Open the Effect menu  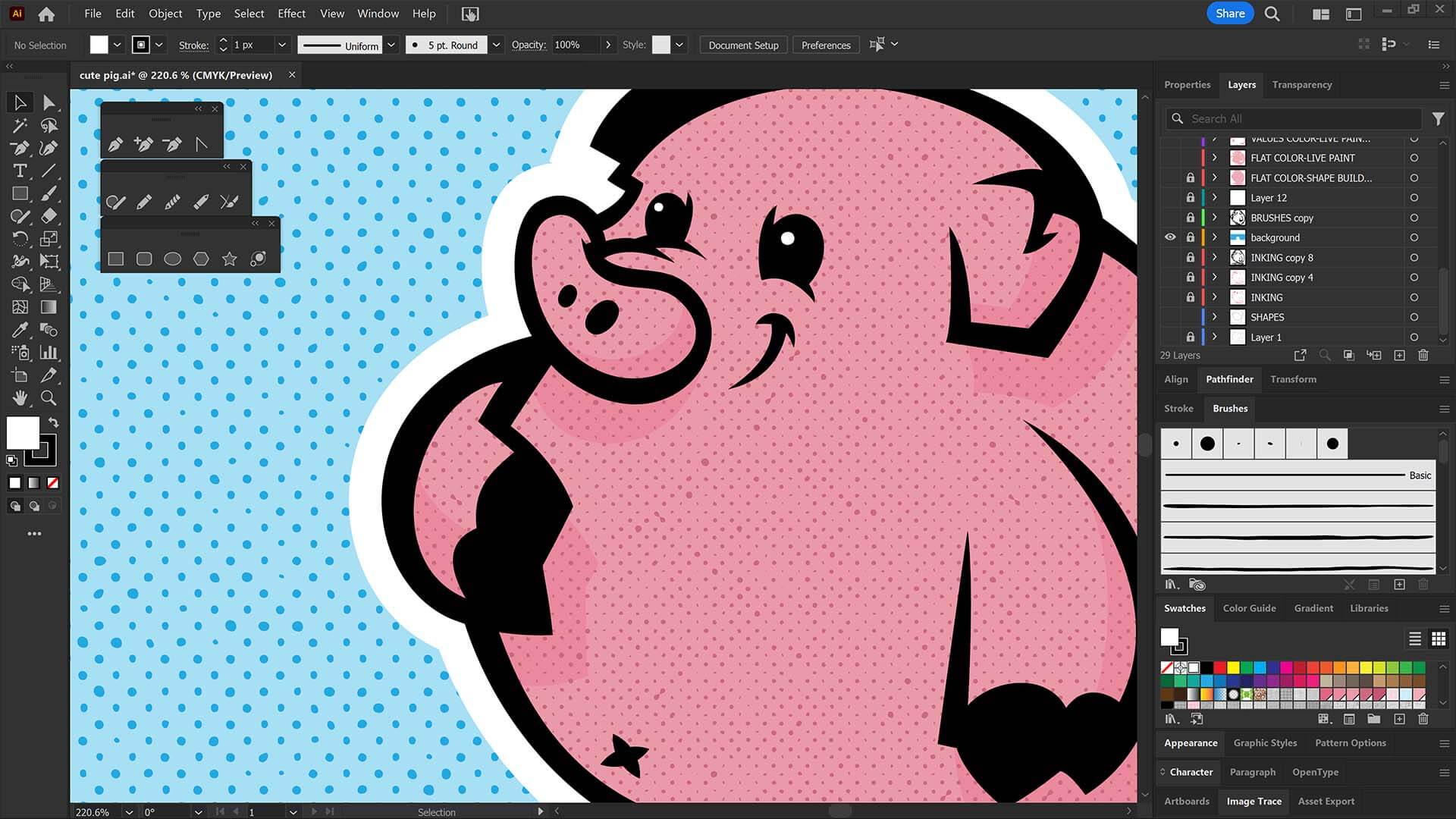tap(291, 14)
